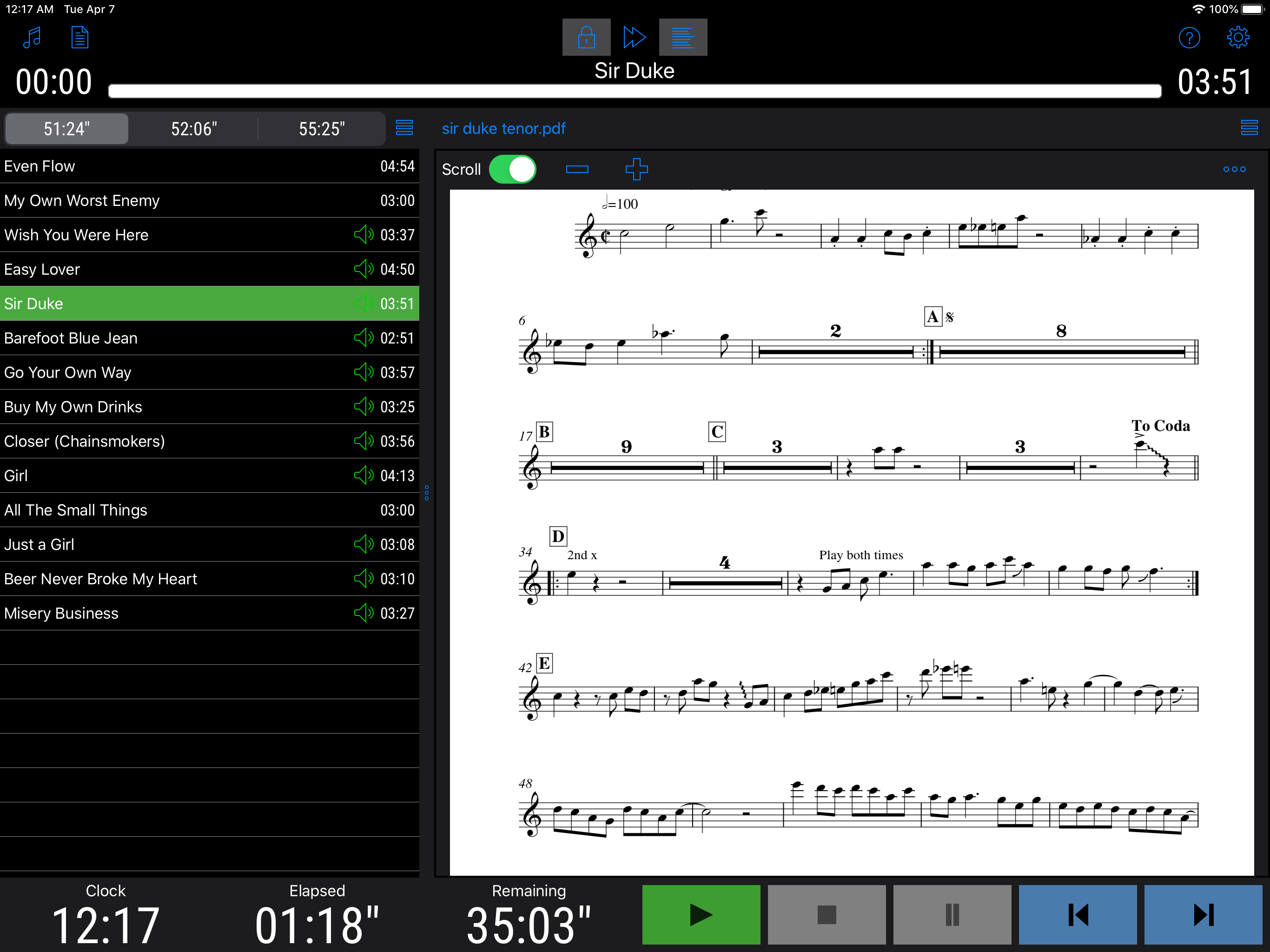Switch to the 55:25 set tab
The height and width of the screenshot is (952, 1270).
coord(322,129)
